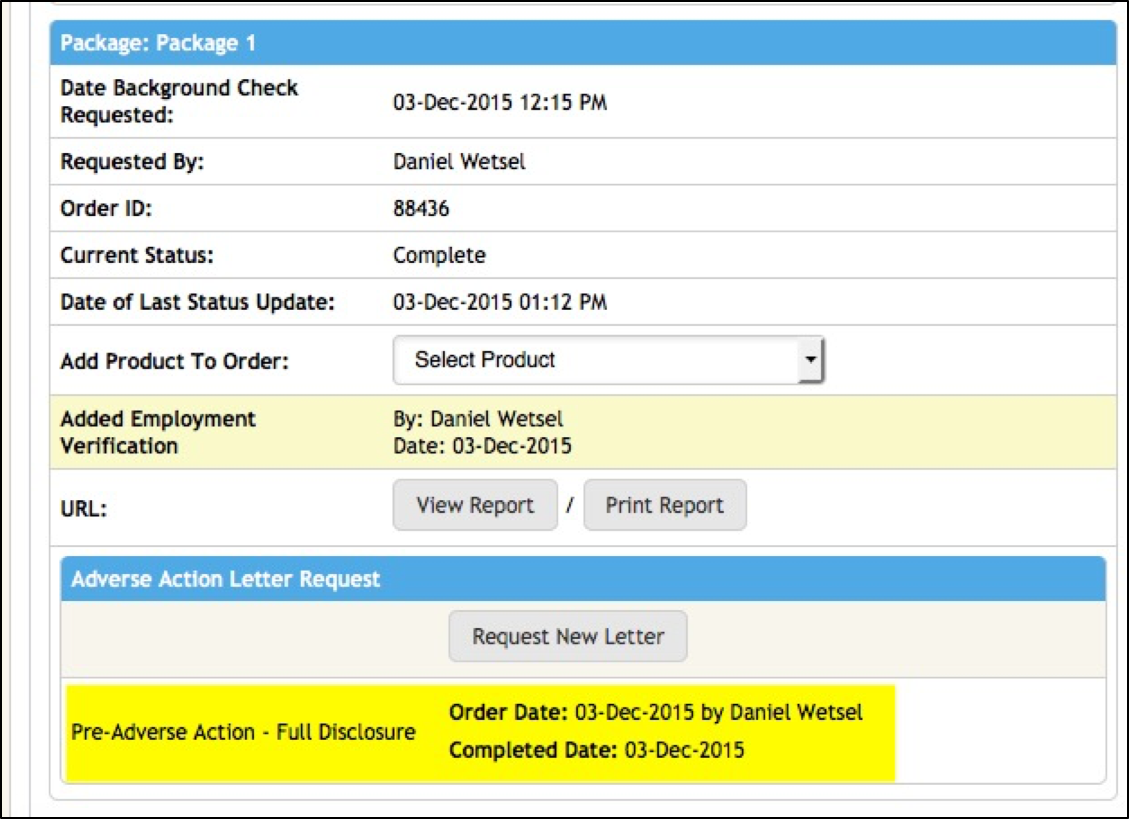Click the Order ID value 88436

tap(421, 209)
